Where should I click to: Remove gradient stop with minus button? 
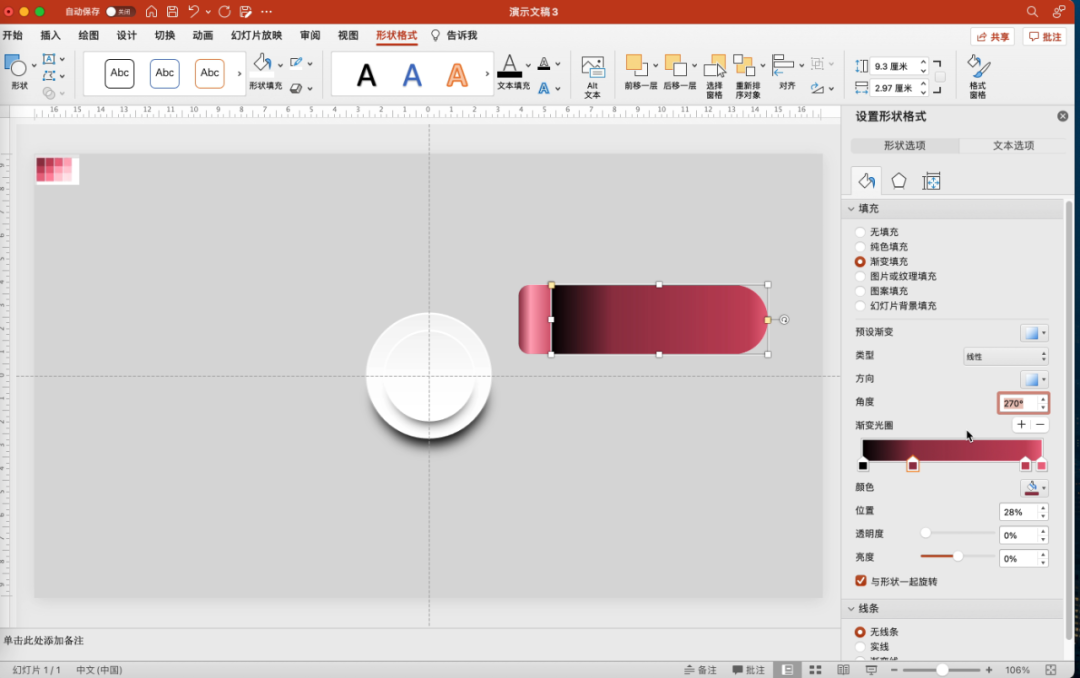[1040, 424]
